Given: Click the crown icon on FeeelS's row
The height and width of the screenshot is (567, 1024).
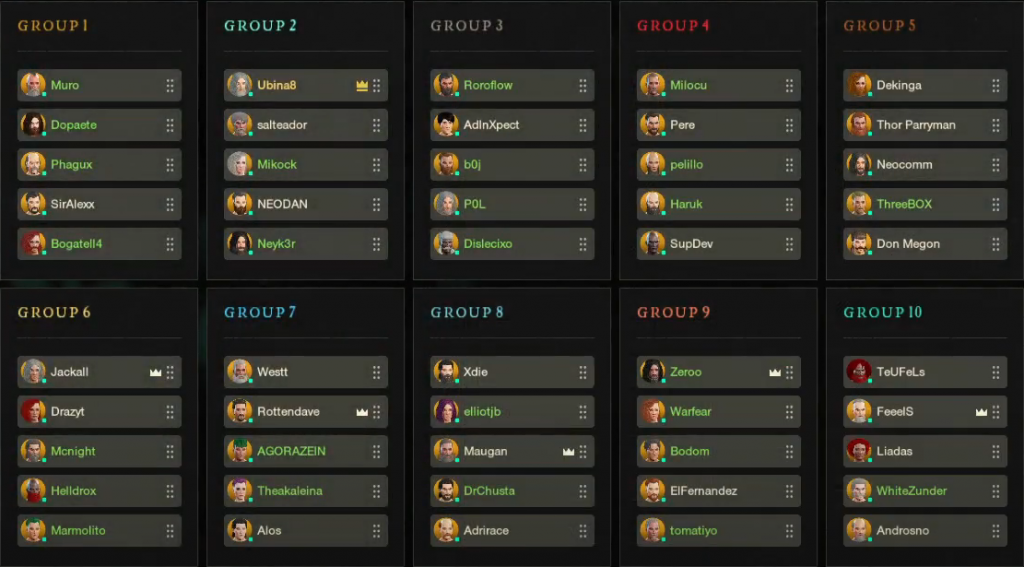Looking at the screenshot, I should 981,412.
